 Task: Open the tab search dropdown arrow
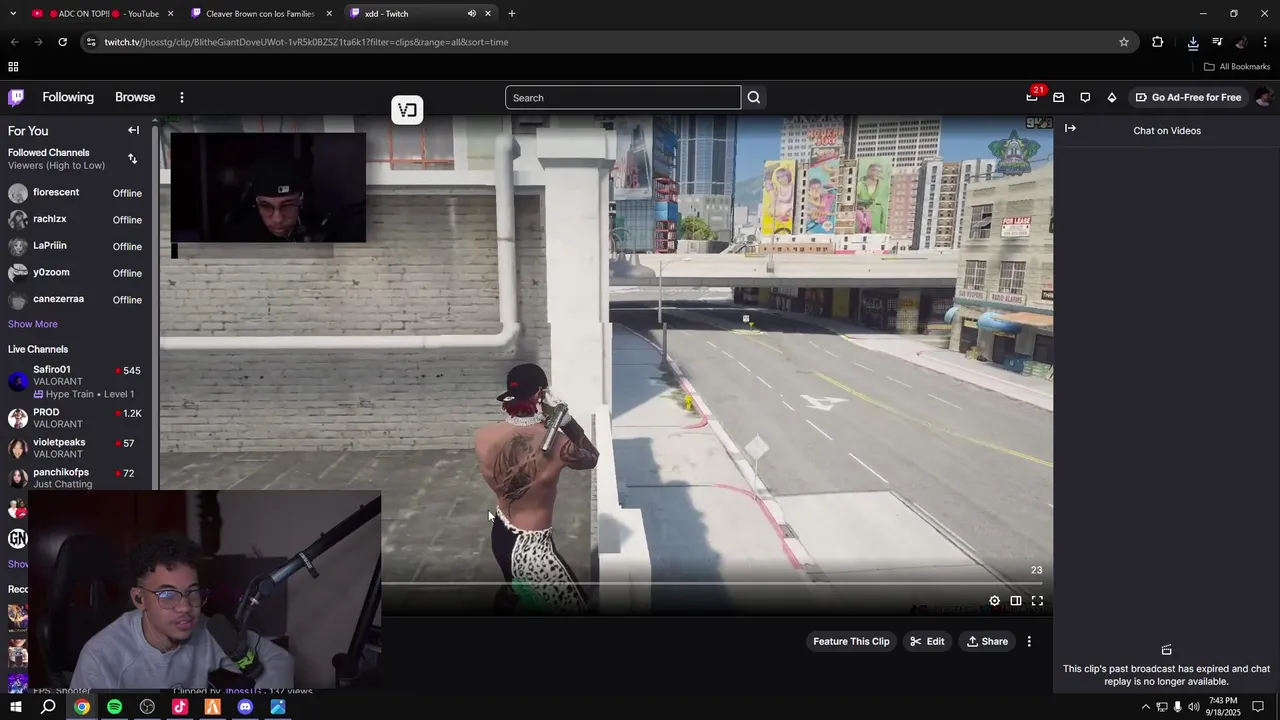pos(13,14)
